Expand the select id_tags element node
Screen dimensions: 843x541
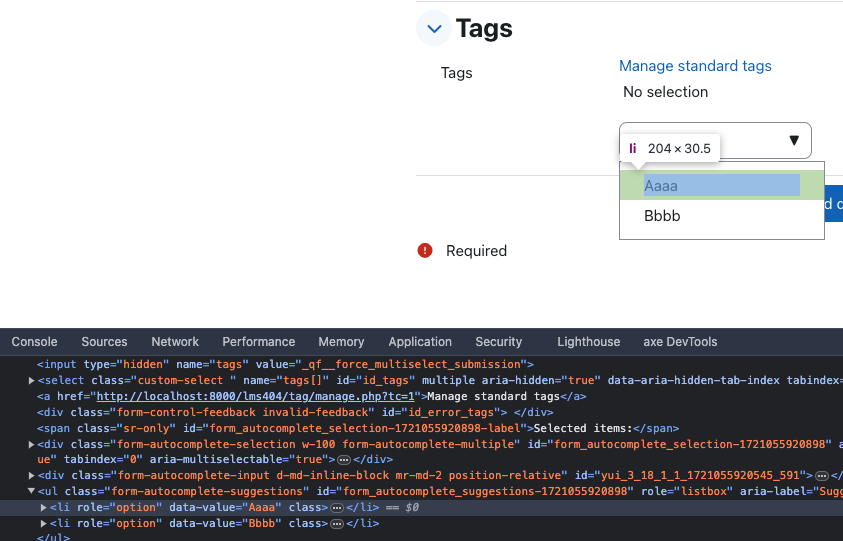coord(32,381)
